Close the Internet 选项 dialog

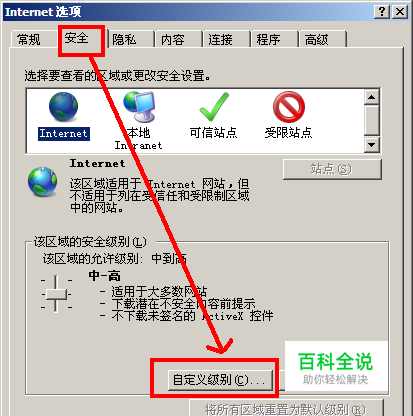coord(400,12)
